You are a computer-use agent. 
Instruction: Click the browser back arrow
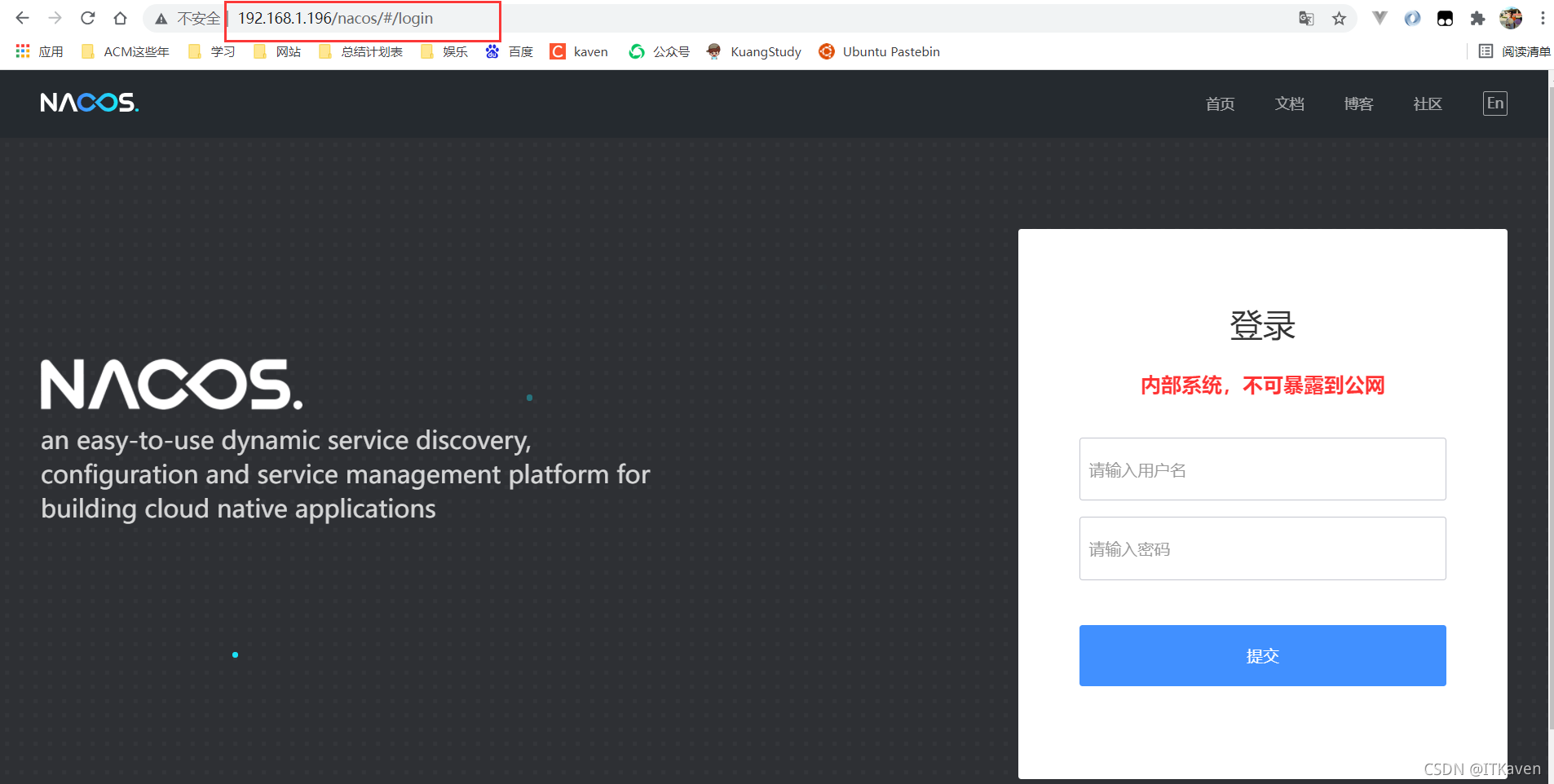pos(22,18)
